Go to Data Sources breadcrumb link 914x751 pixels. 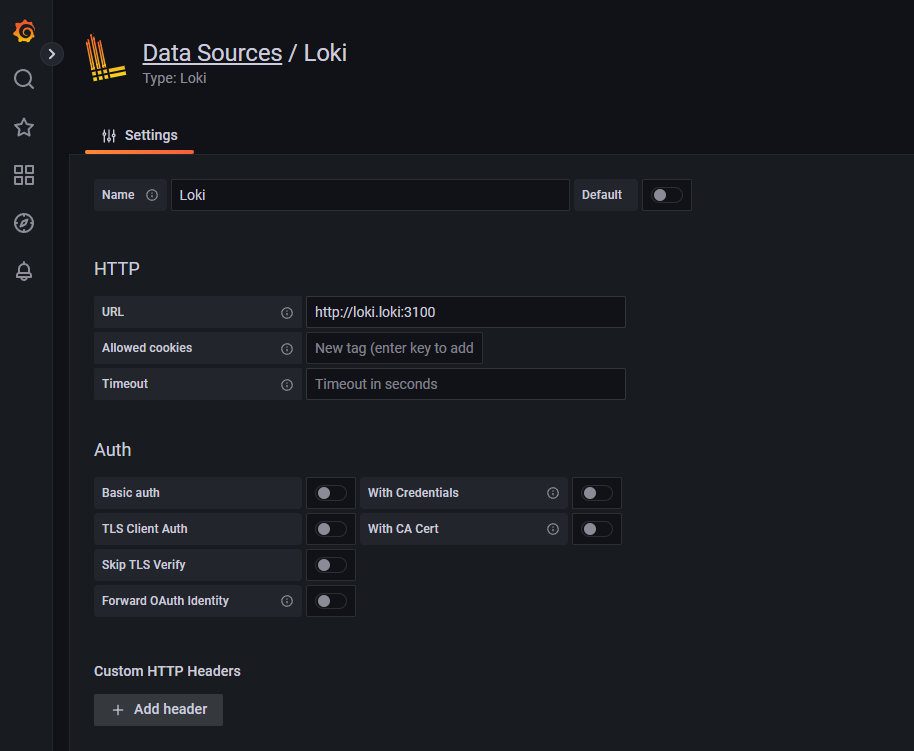212,53
